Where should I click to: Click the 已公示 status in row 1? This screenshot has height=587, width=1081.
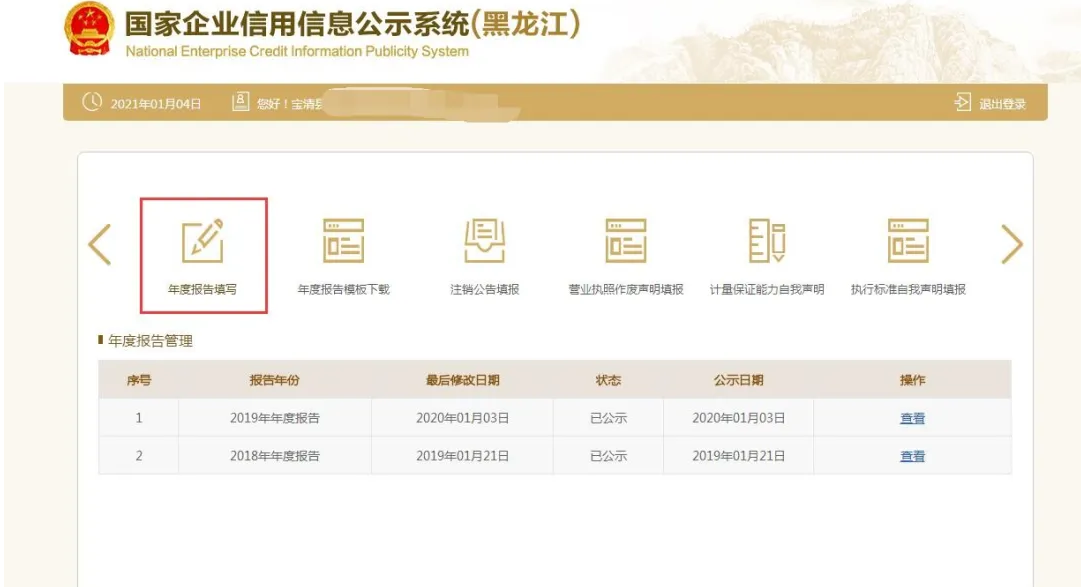609,418
